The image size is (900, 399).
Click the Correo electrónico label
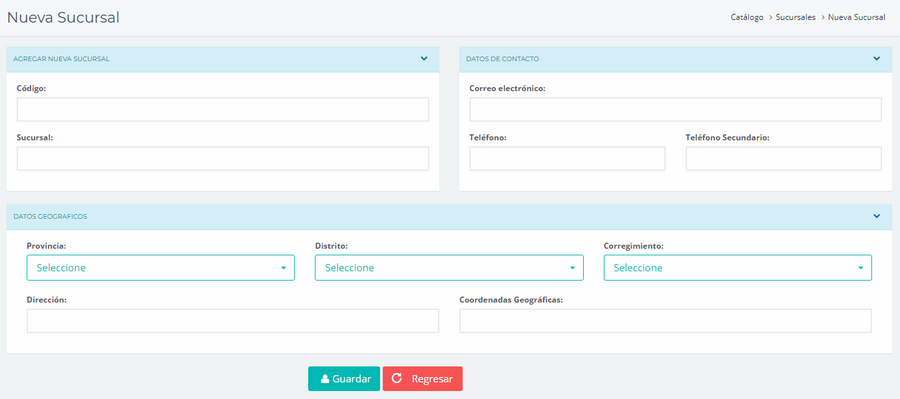pyautogui.click(x=507, y=88)
